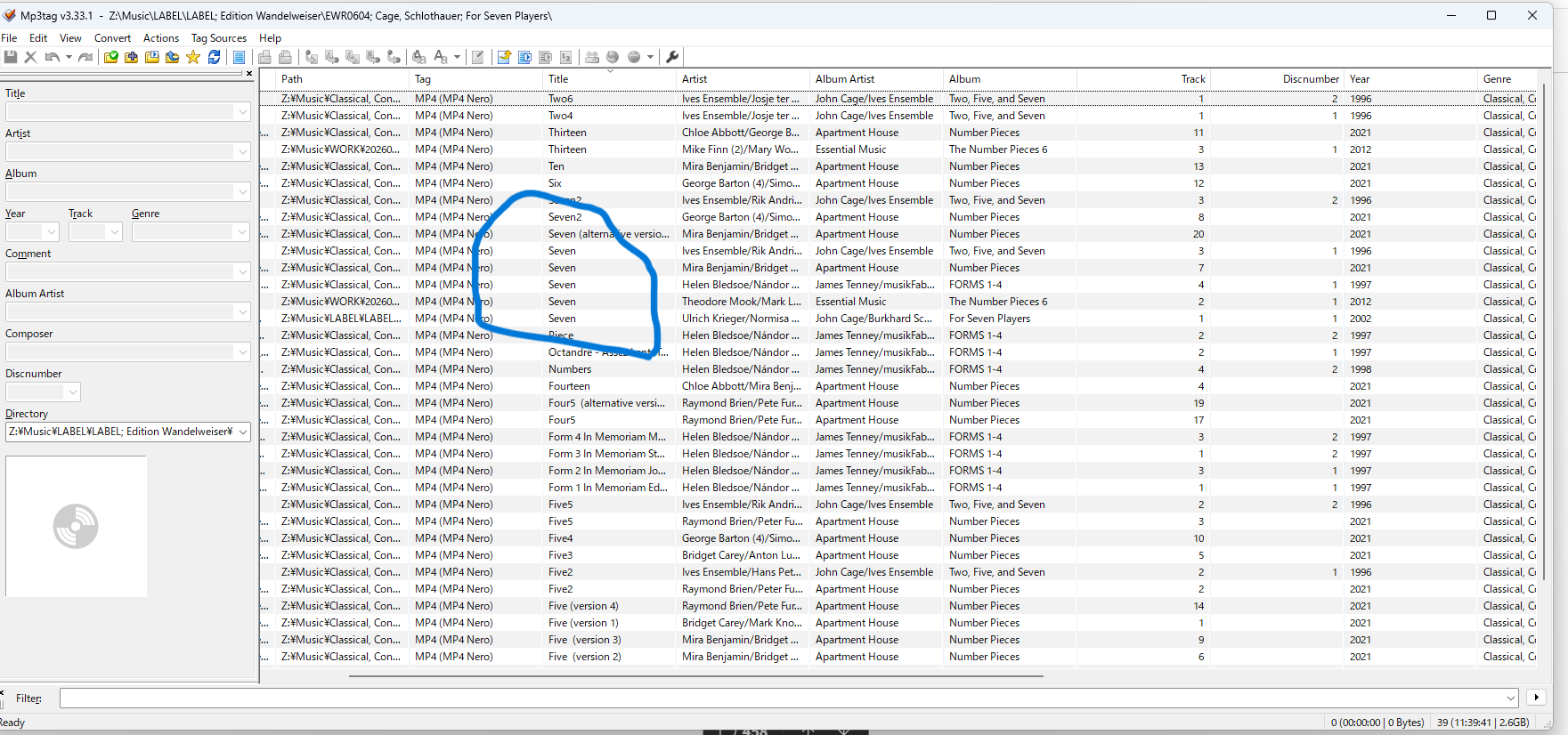Open Options with the wrench icon
The width and height of the screenshot is (1568, 735).
(672, 57)
